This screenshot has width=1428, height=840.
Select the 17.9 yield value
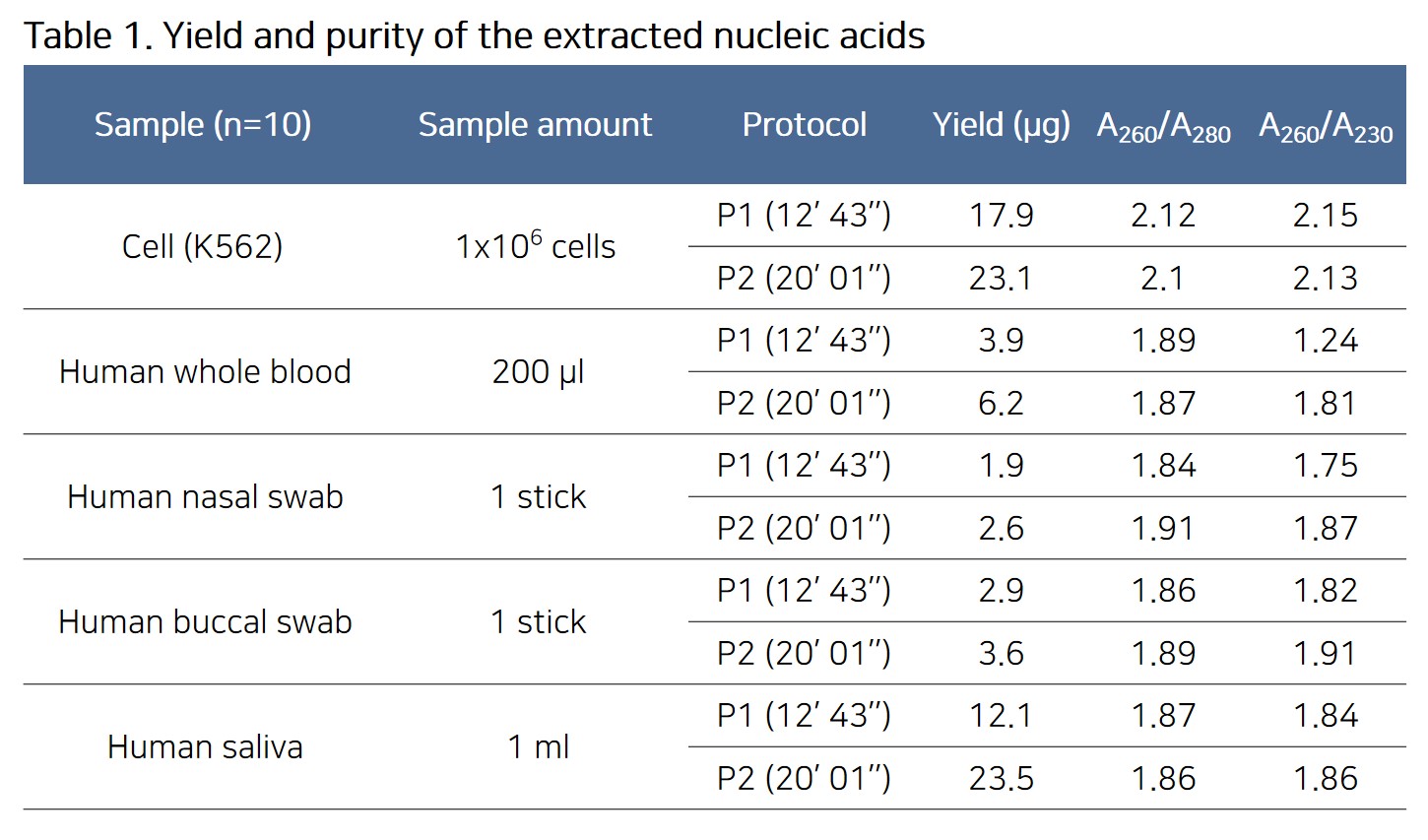tap(1001, 215)
